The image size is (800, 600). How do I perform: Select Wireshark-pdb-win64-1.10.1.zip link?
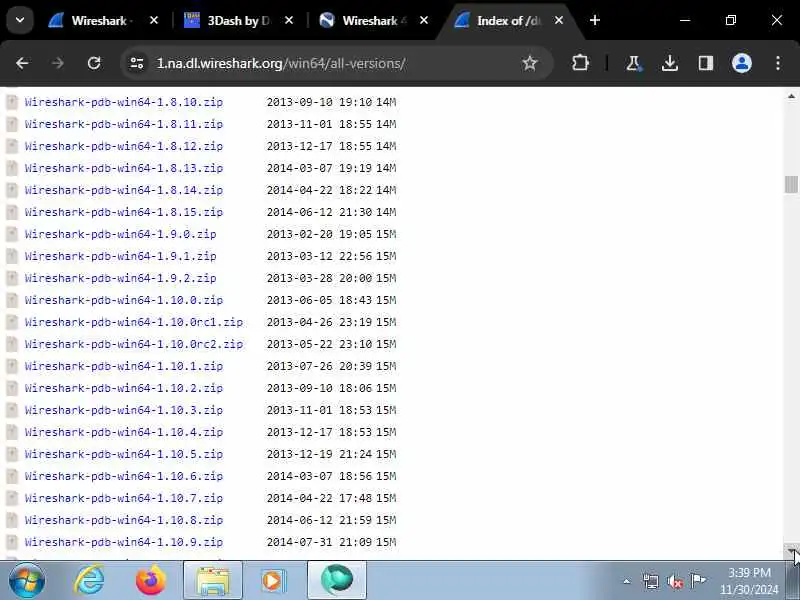coord(124,366)
